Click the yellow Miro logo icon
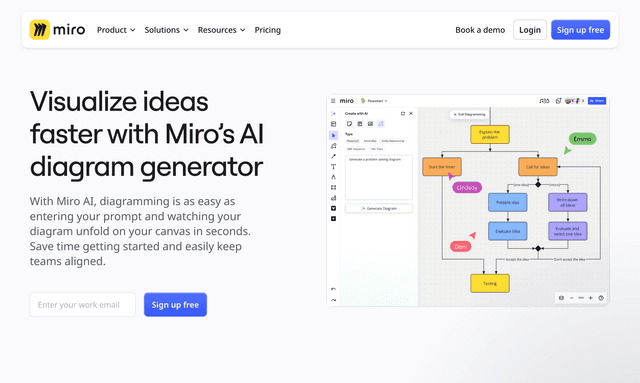This screenshot has height=383, width=640. point(40,30)
